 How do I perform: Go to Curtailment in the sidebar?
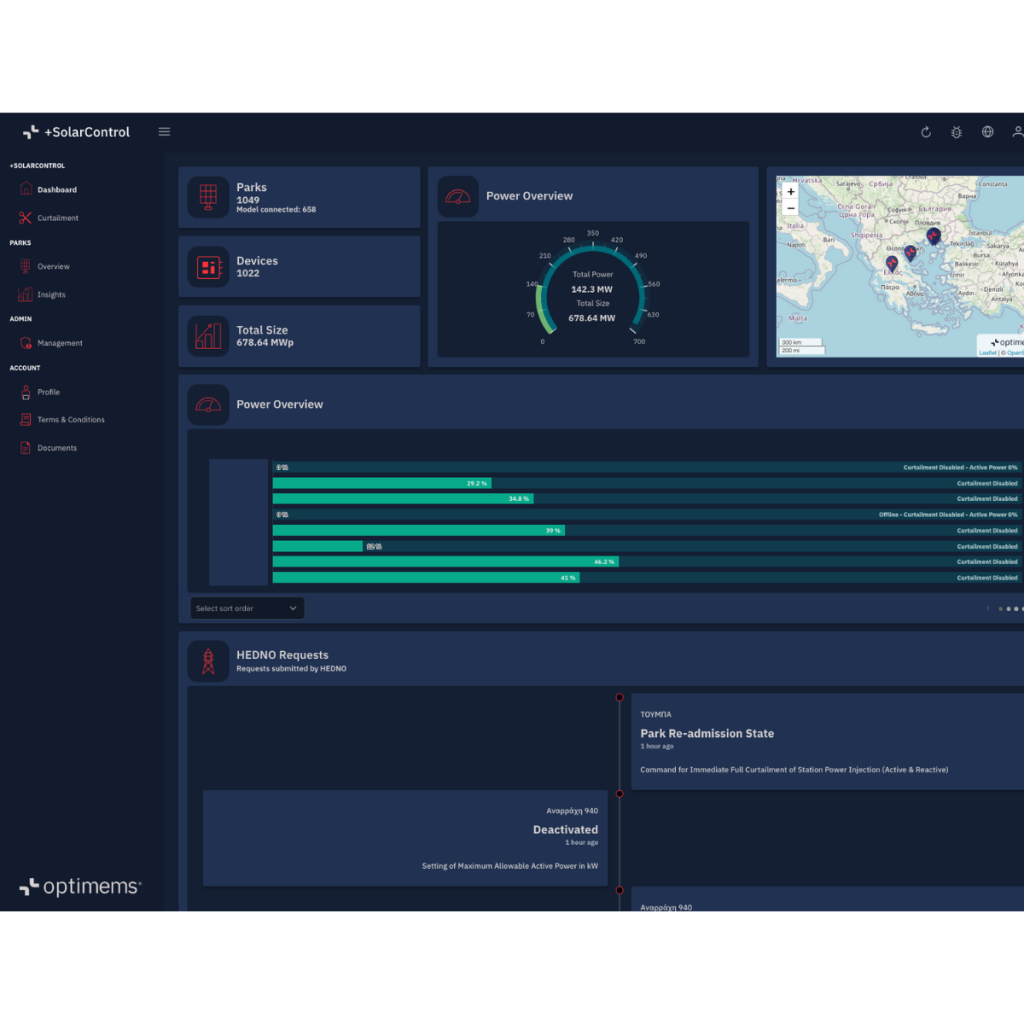(x=58, y=218)
